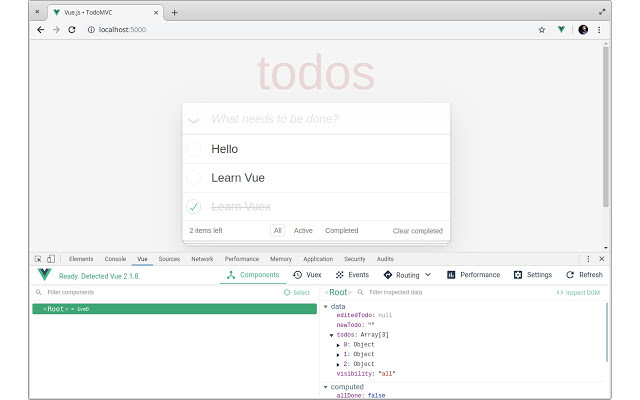Screen dimensions: 640x400
Task: Switch to the Vuex panel
Action: coord(307,275)
